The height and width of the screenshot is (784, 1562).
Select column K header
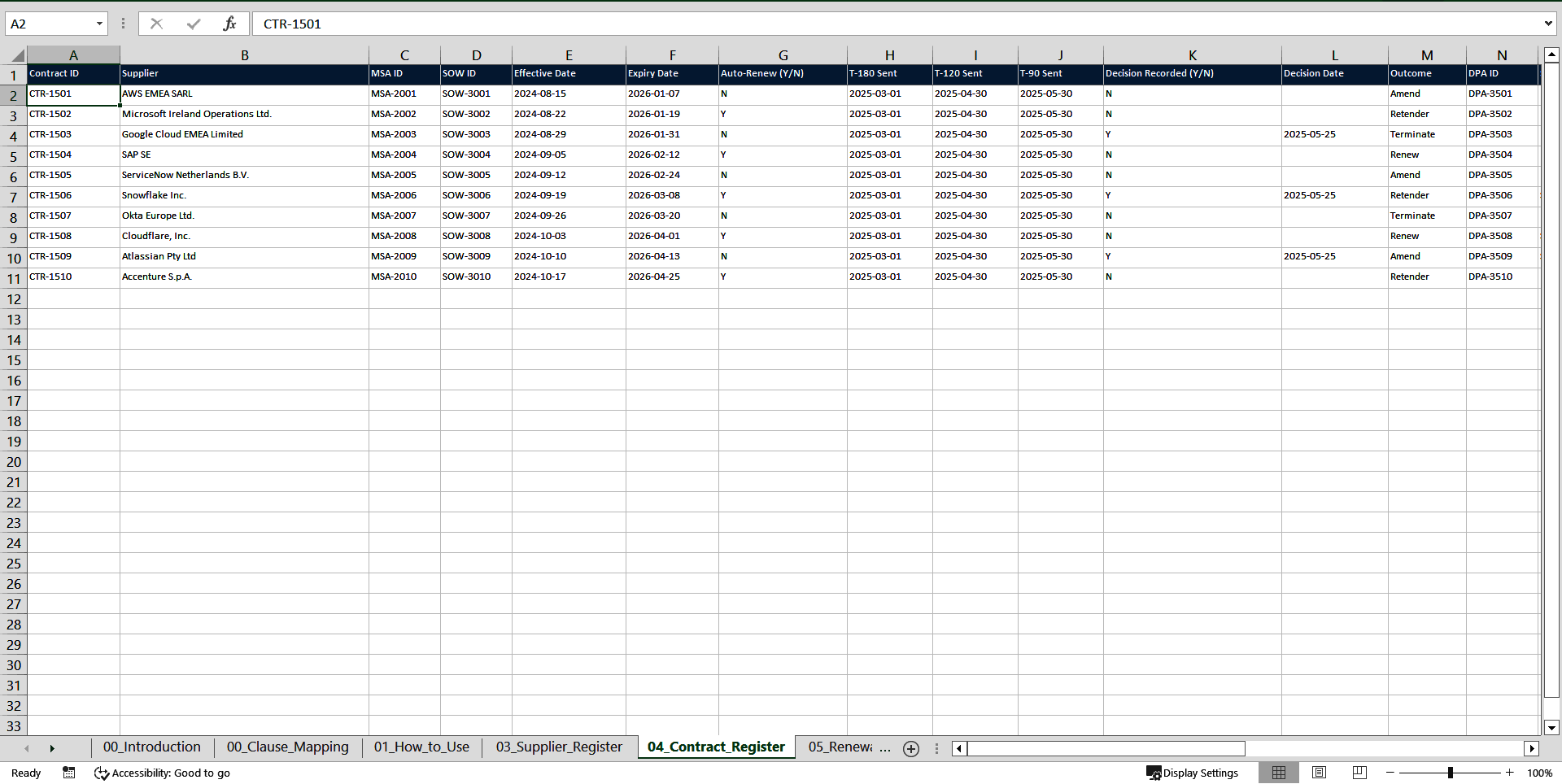[x=1192, y=55]
